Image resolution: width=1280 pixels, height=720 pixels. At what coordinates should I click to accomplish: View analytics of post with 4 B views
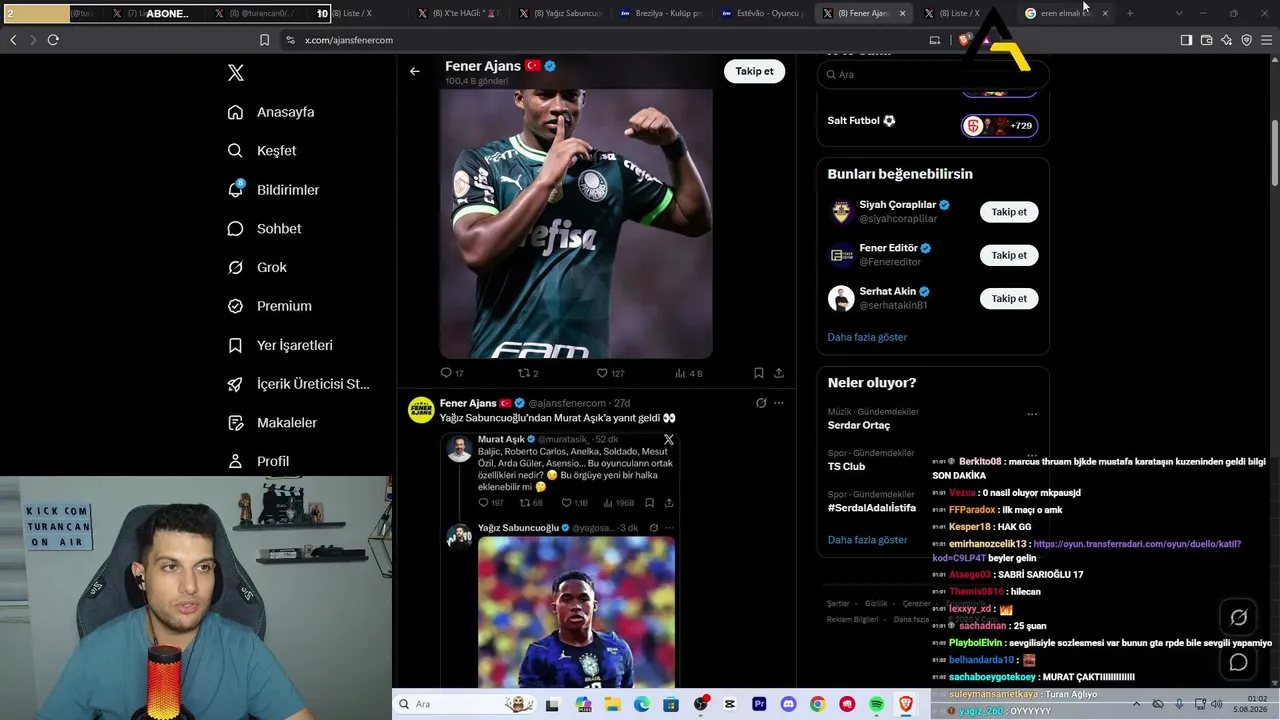(688, 373)
